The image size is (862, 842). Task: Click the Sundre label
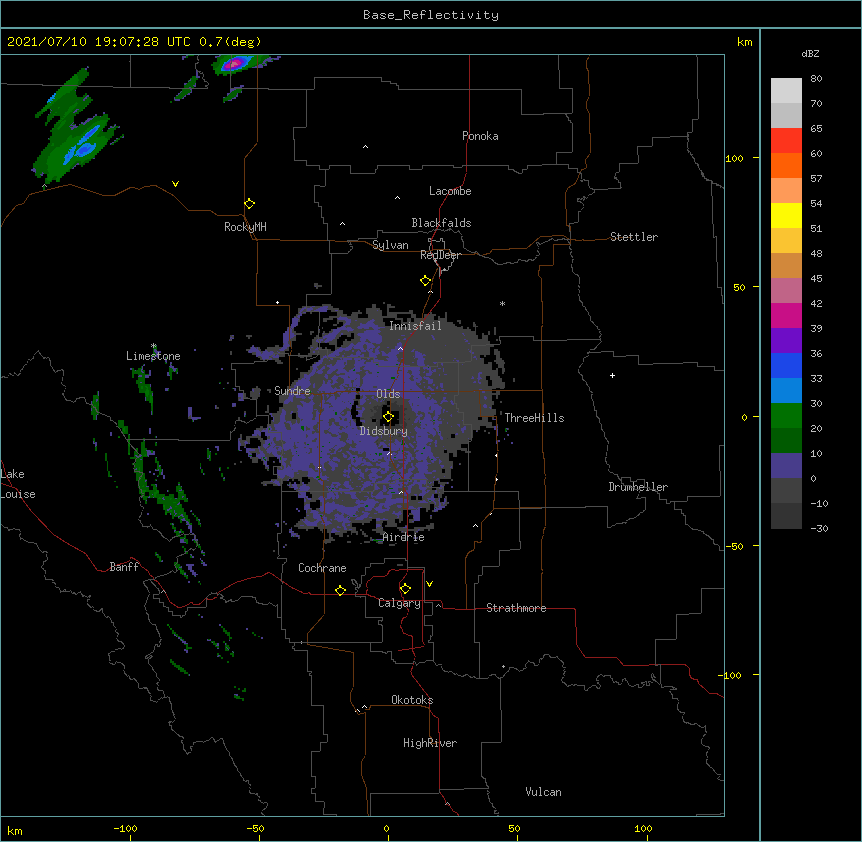pyautogui.click(x=292, y=391)
